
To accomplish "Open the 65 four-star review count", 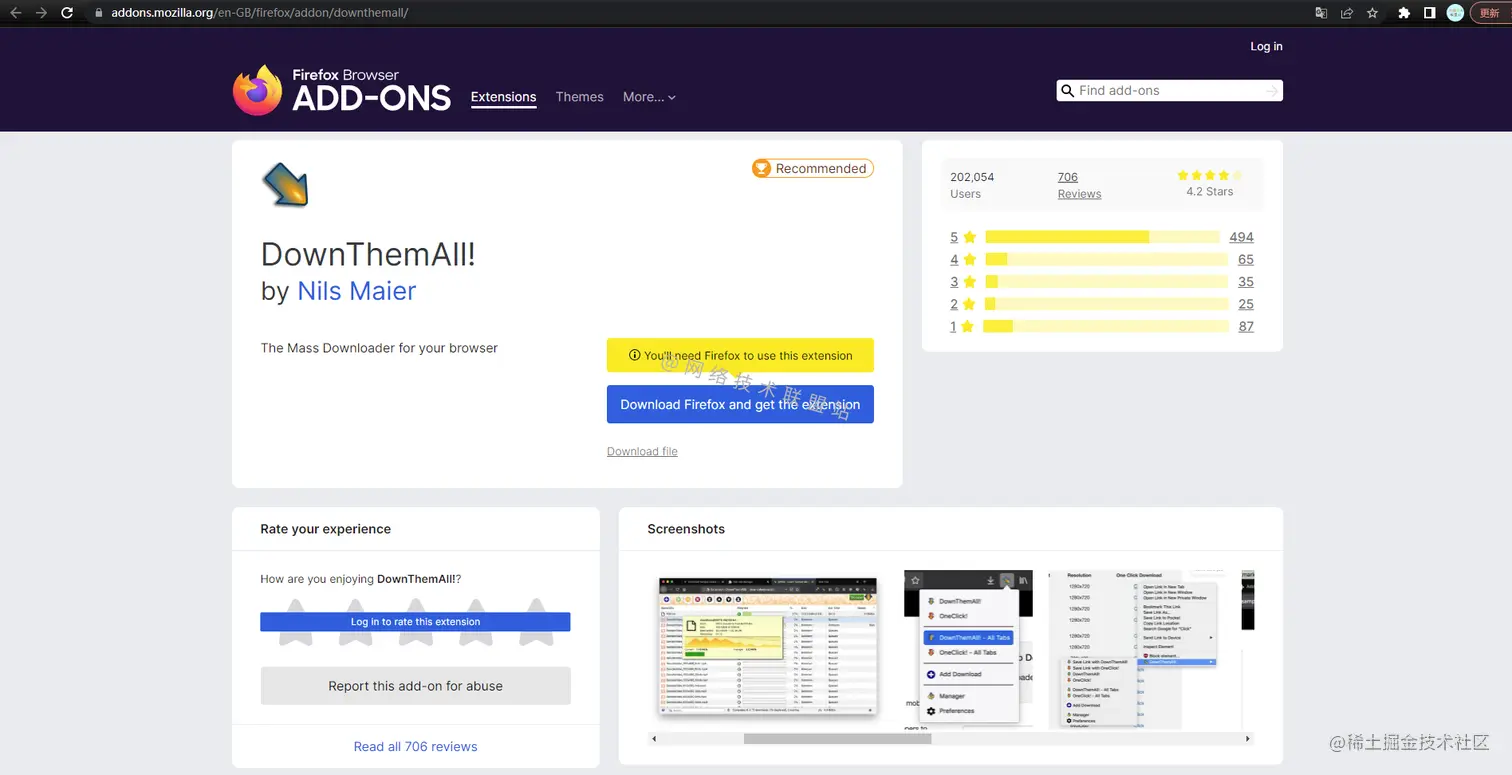I will 1245,259.
